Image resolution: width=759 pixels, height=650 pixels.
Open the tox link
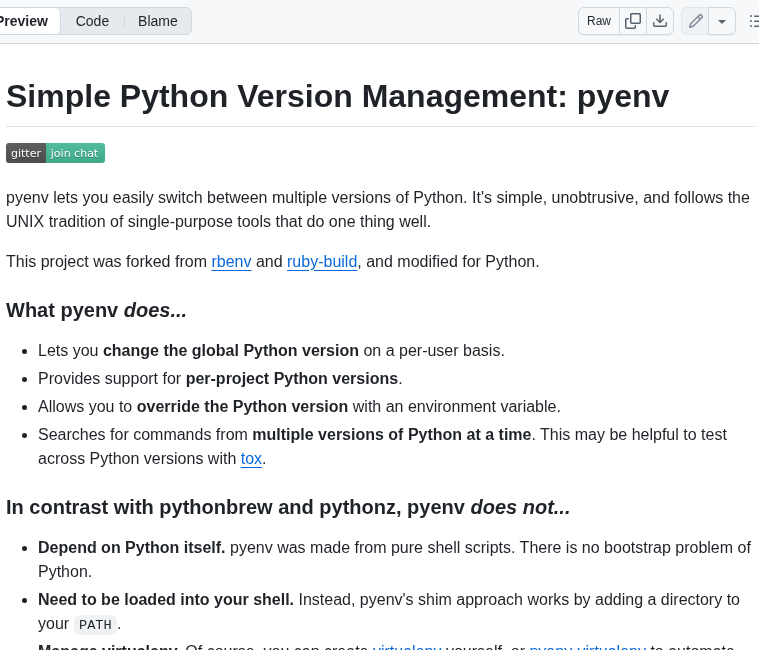coord(251,458)
